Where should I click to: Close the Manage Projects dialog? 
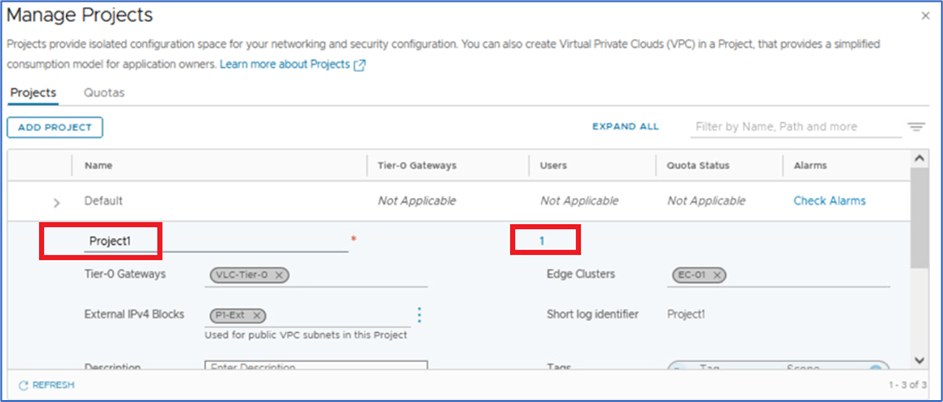pos(923,16)
